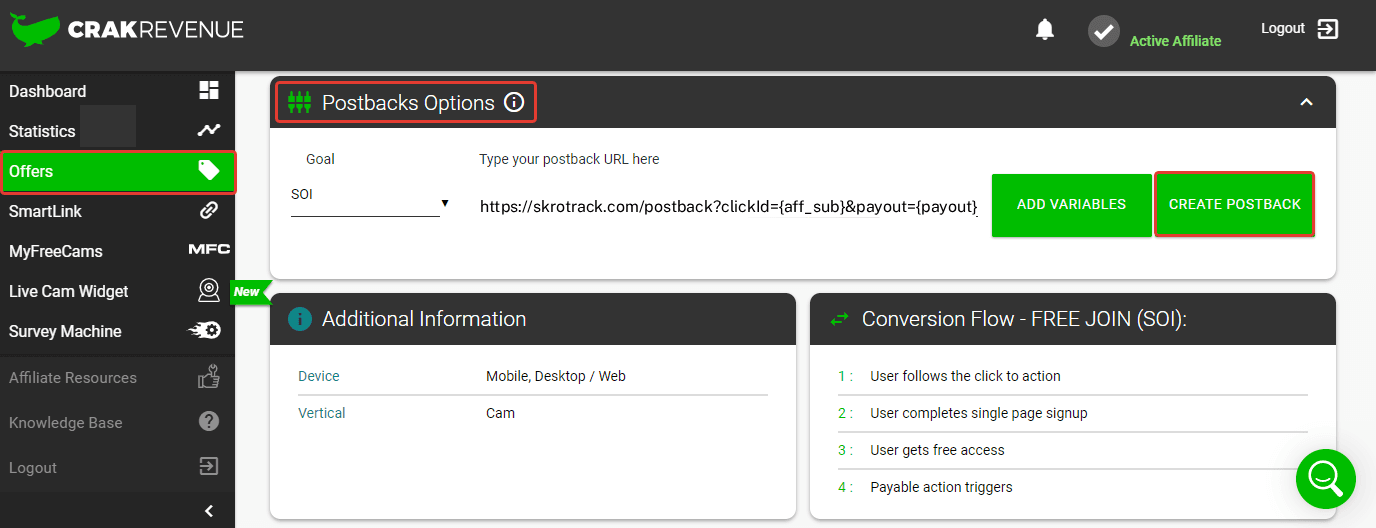Image resolution: width=1376 pixels, height=528 pixels.
Task: Click the Live Cam Widget webcam icon
Action: (209, 291)
